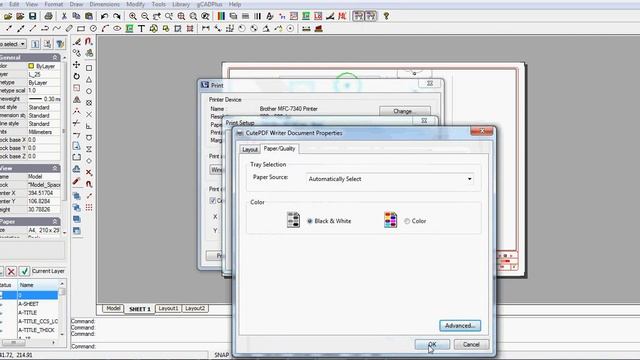The width and height of the screenshot is (640, 360).
Task: Select the SHEET 1 tab
Action: point(140,309)
